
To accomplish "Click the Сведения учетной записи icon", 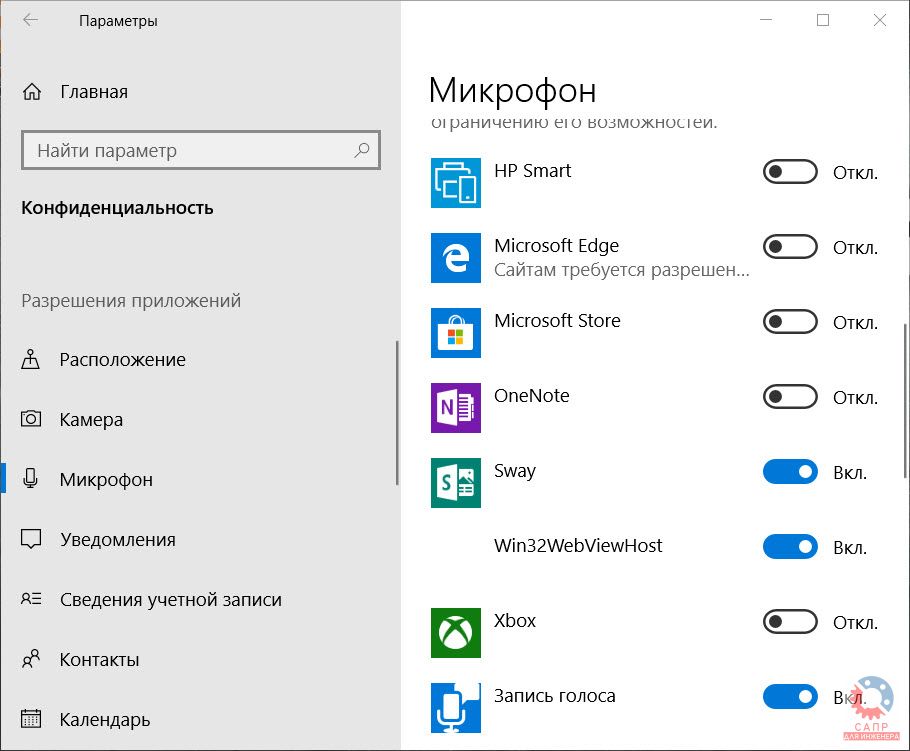I will [31, 598].
